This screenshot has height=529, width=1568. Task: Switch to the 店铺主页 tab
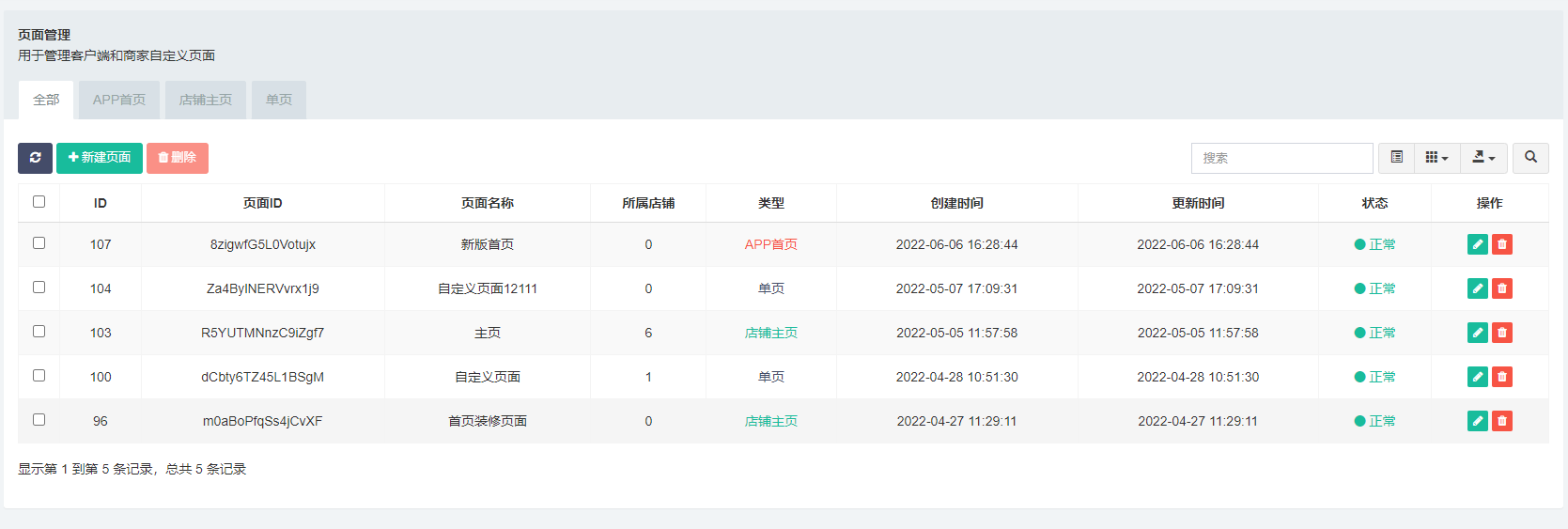(206, 100)
